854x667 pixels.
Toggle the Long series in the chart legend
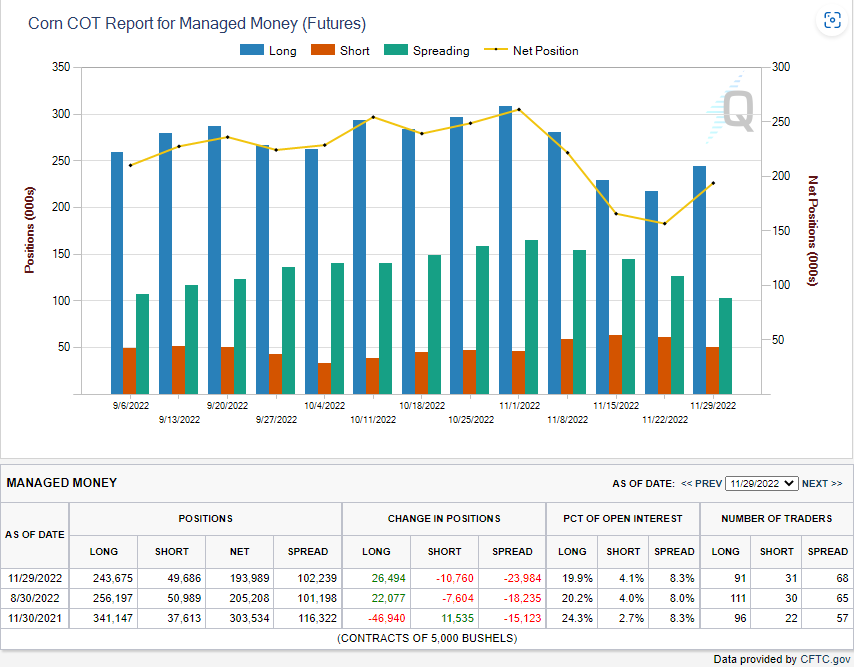click(x=269, y=51)
